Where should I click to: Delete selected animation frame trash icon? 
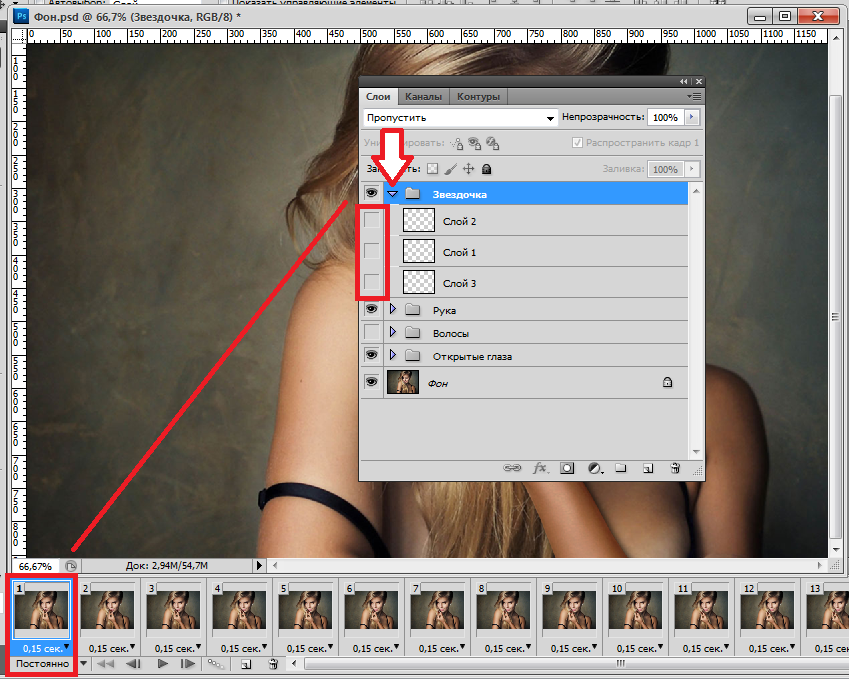(273, 664)
